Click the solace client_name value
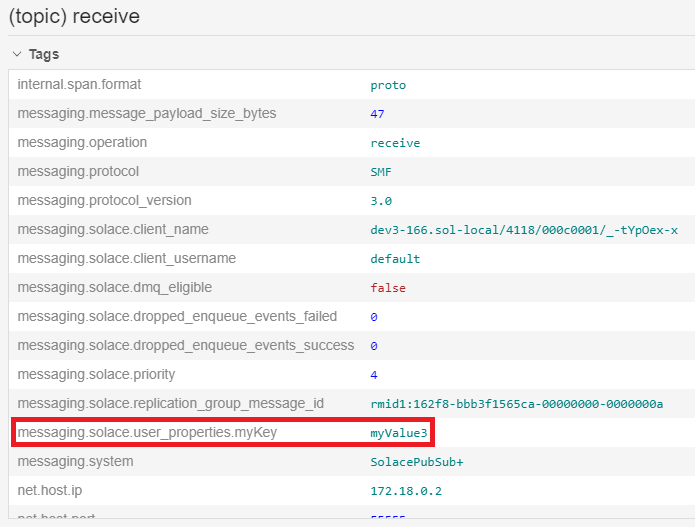 (524, 231)
